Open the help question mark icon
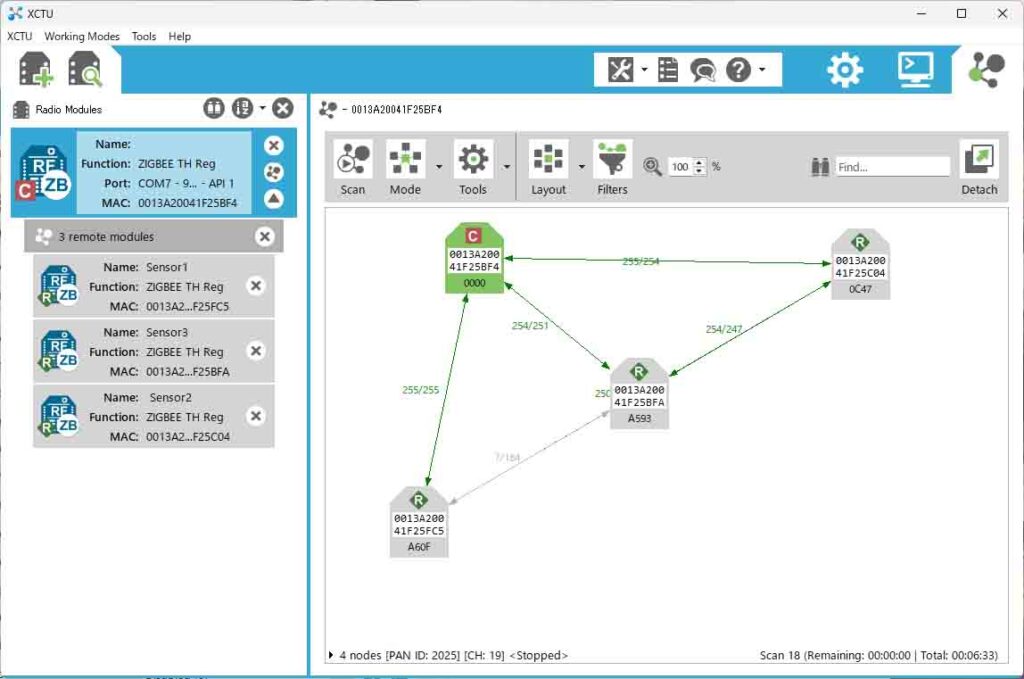 739,70
